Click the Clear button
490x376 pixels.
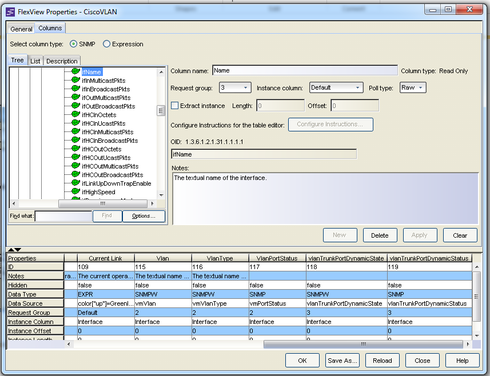pyautogui.click(x=460, y=235)
